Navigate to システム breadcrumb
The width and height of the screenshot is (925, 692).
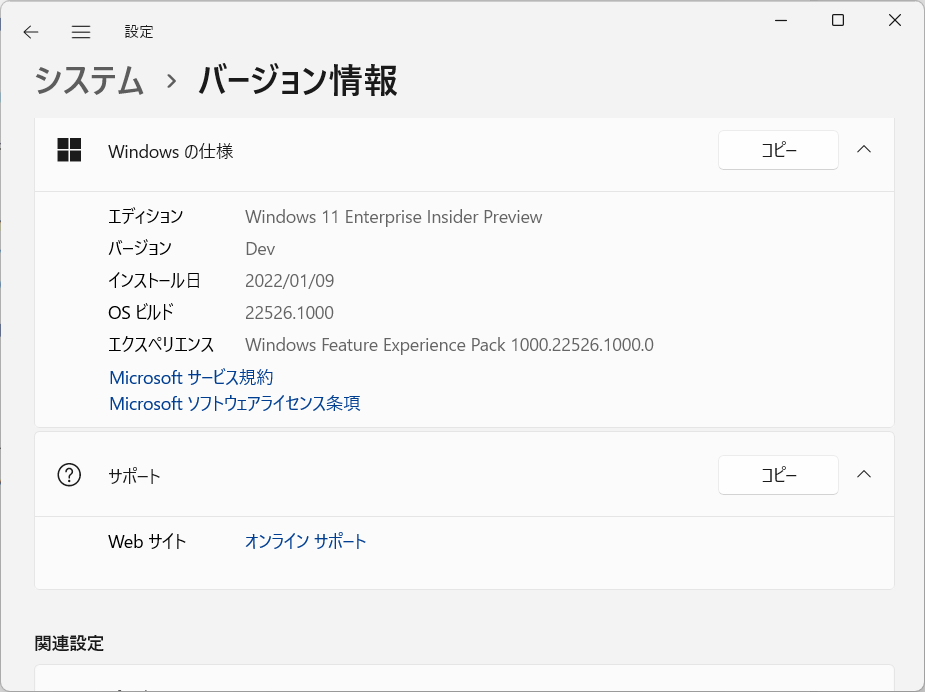(89, 81)
